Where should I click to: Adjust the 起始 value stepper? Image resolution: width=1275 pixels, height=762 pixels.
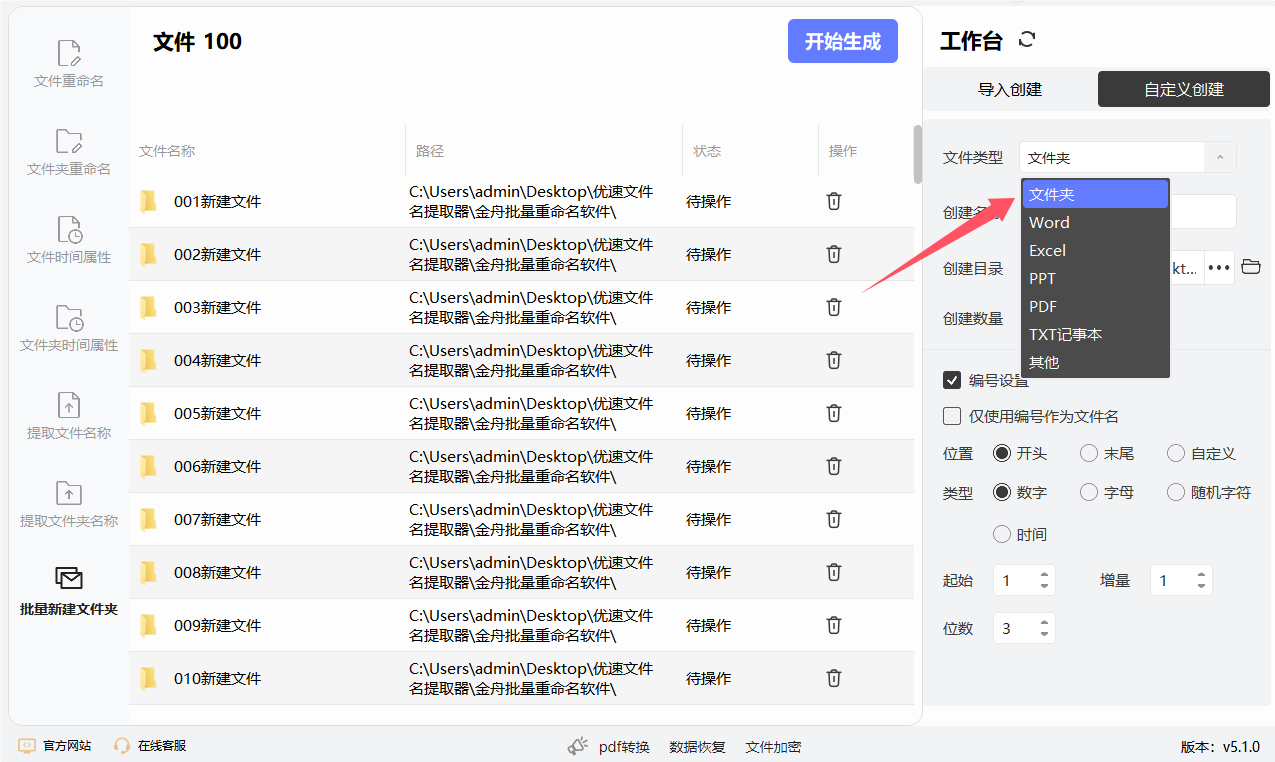[x=1045, y=580]
